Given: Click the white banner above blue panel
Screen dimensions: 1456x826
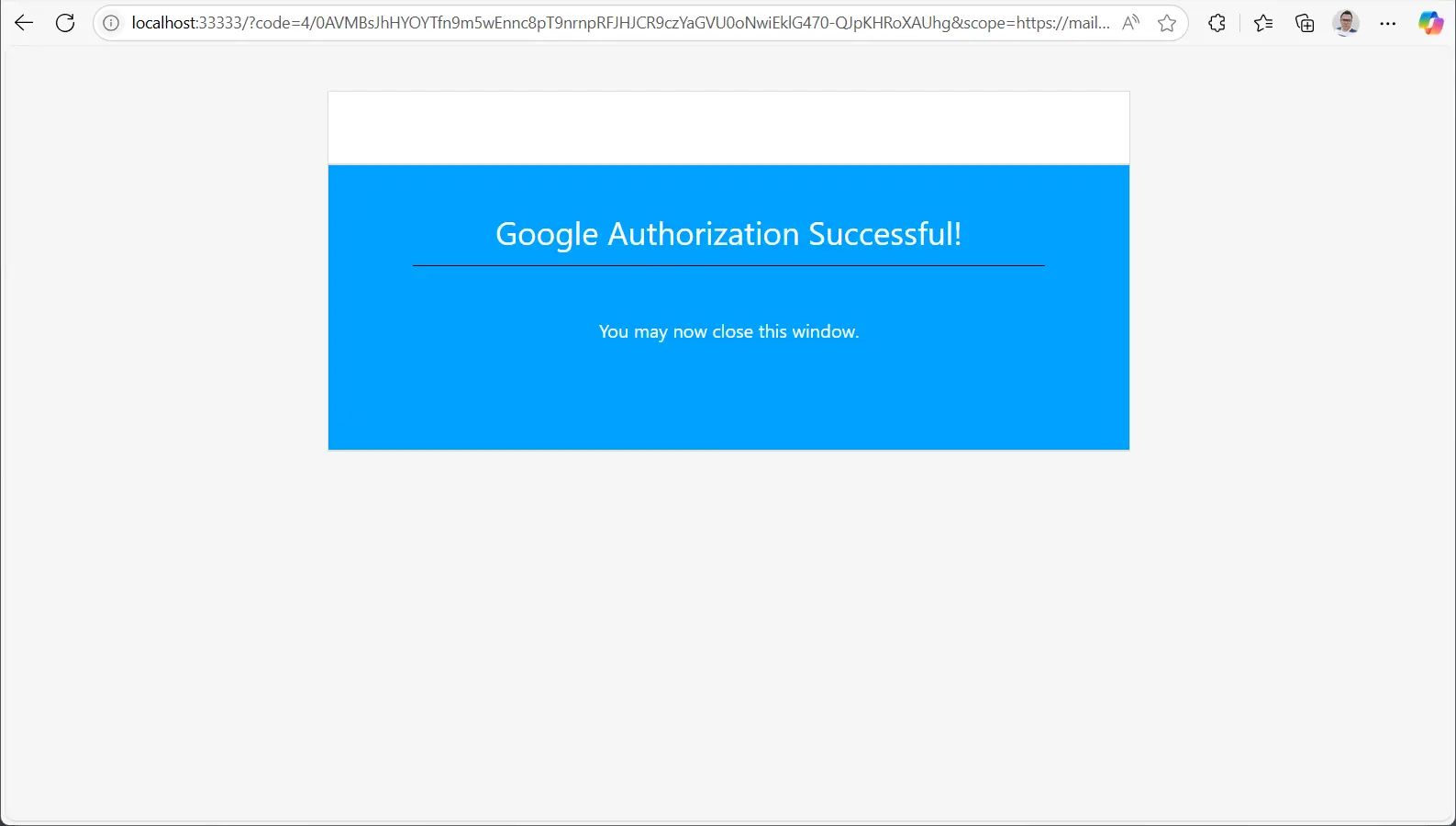Looking at the screenshot, I should (728, 128).
